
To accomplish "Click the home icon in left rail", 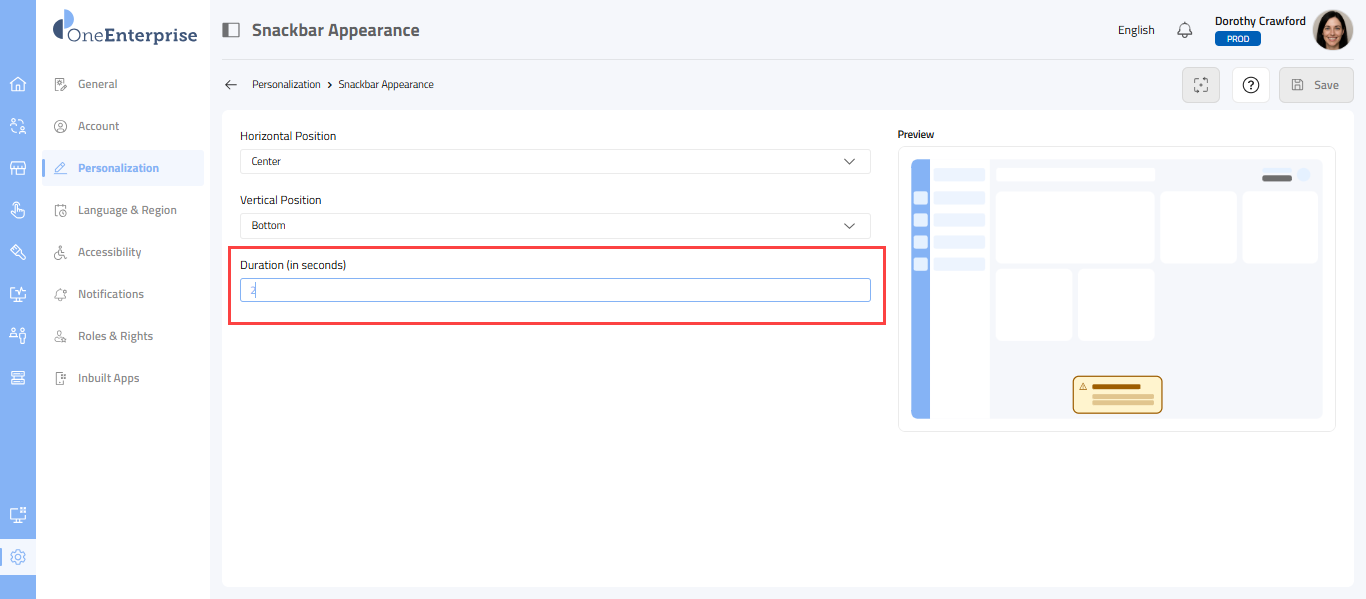I will (18, 84).
